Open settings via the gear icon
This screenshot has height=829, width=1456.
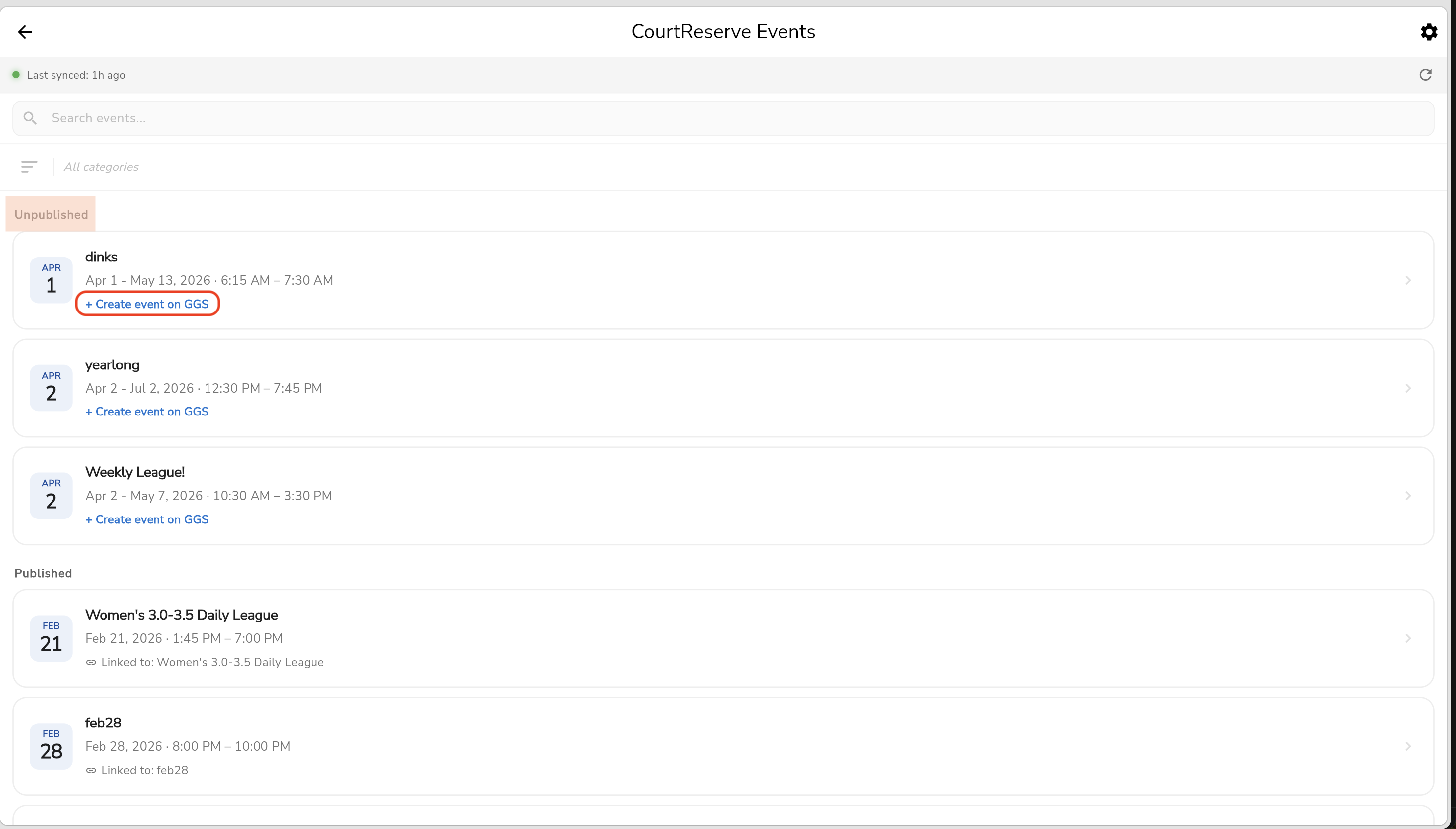tap(1429, 32)
